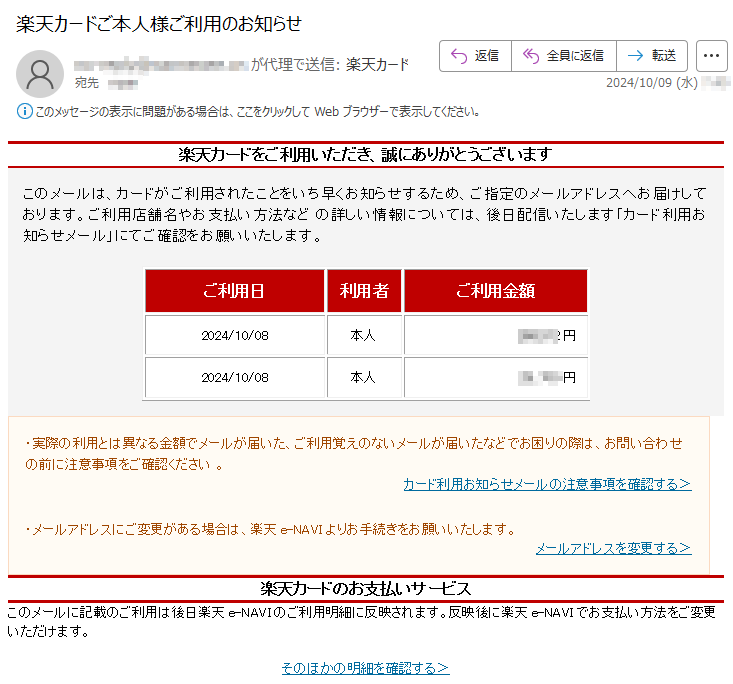Click sender name 楽天カード in header
This screenshot has width=733, height=684.
click(377, 65)
